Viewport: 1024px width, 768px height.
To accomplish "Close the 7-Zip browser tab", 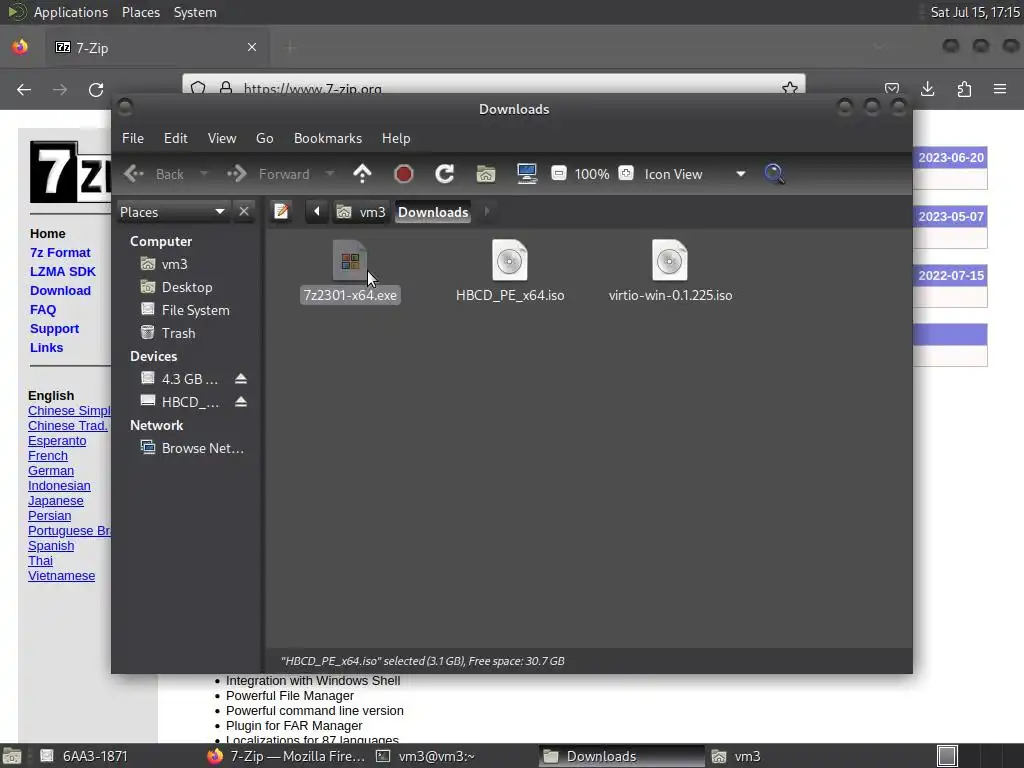I will tap(251, 47).
